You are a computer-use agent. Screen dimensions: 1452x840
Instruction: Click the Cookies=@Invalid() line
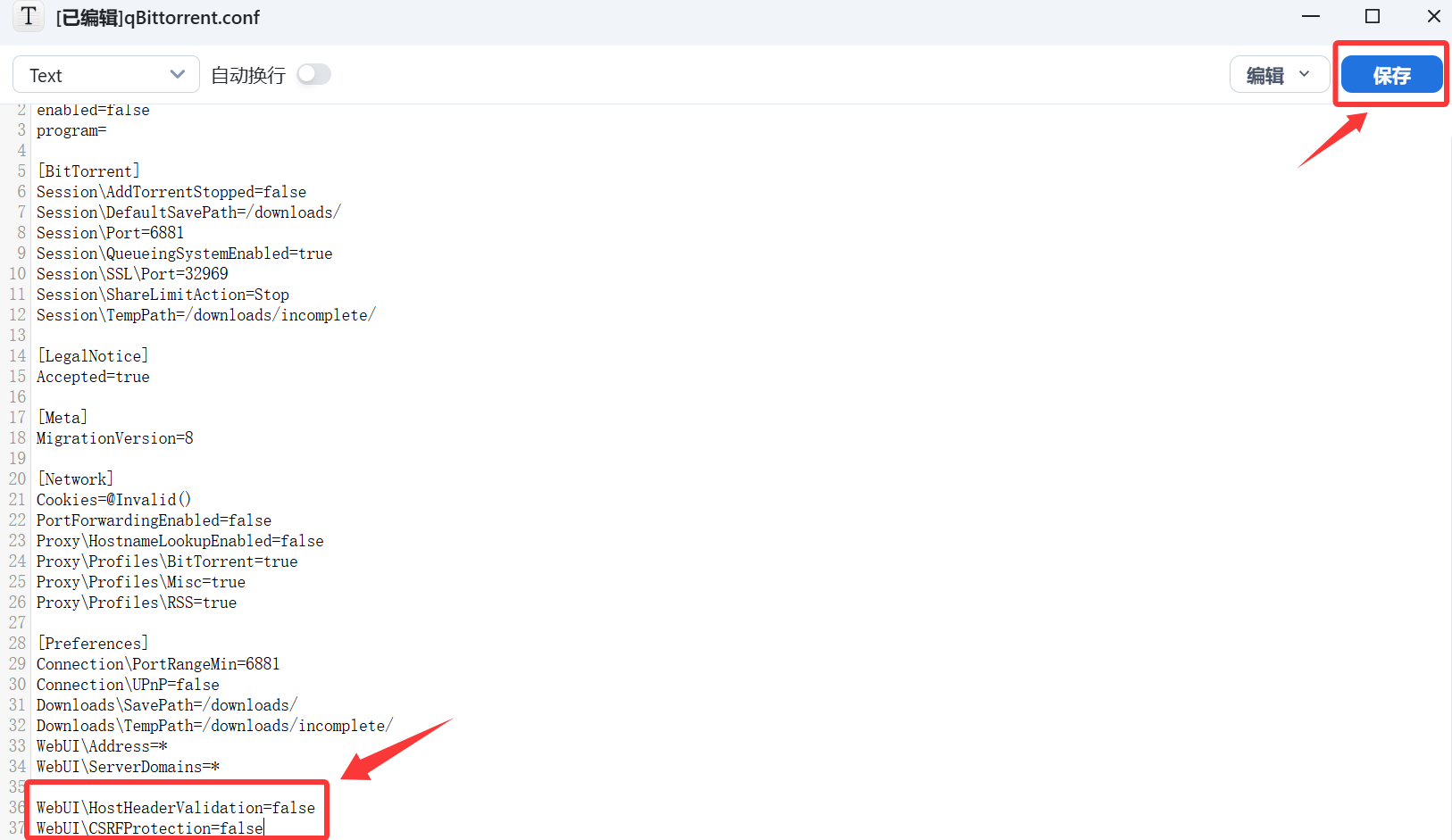pos(113,500)
